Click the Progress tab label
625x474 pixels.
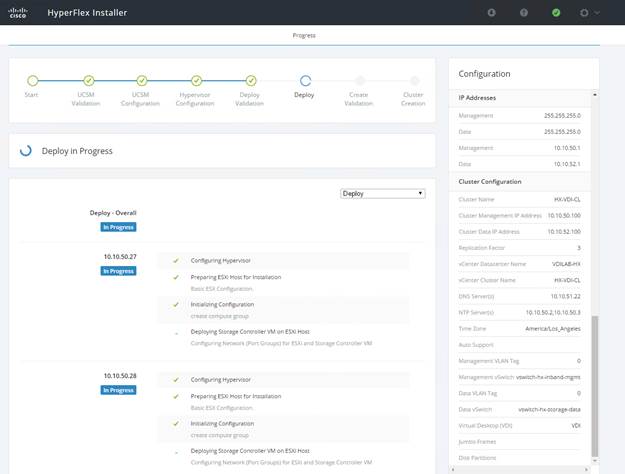304,35
